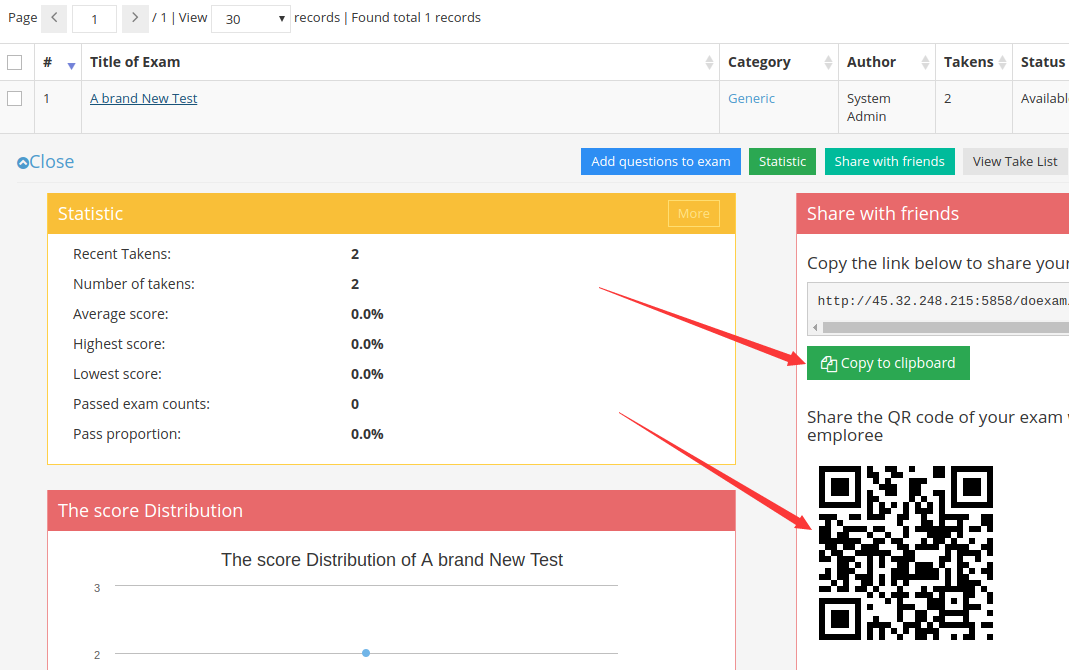Click the Average score label
1069x670 pixels.
(121, 314)
